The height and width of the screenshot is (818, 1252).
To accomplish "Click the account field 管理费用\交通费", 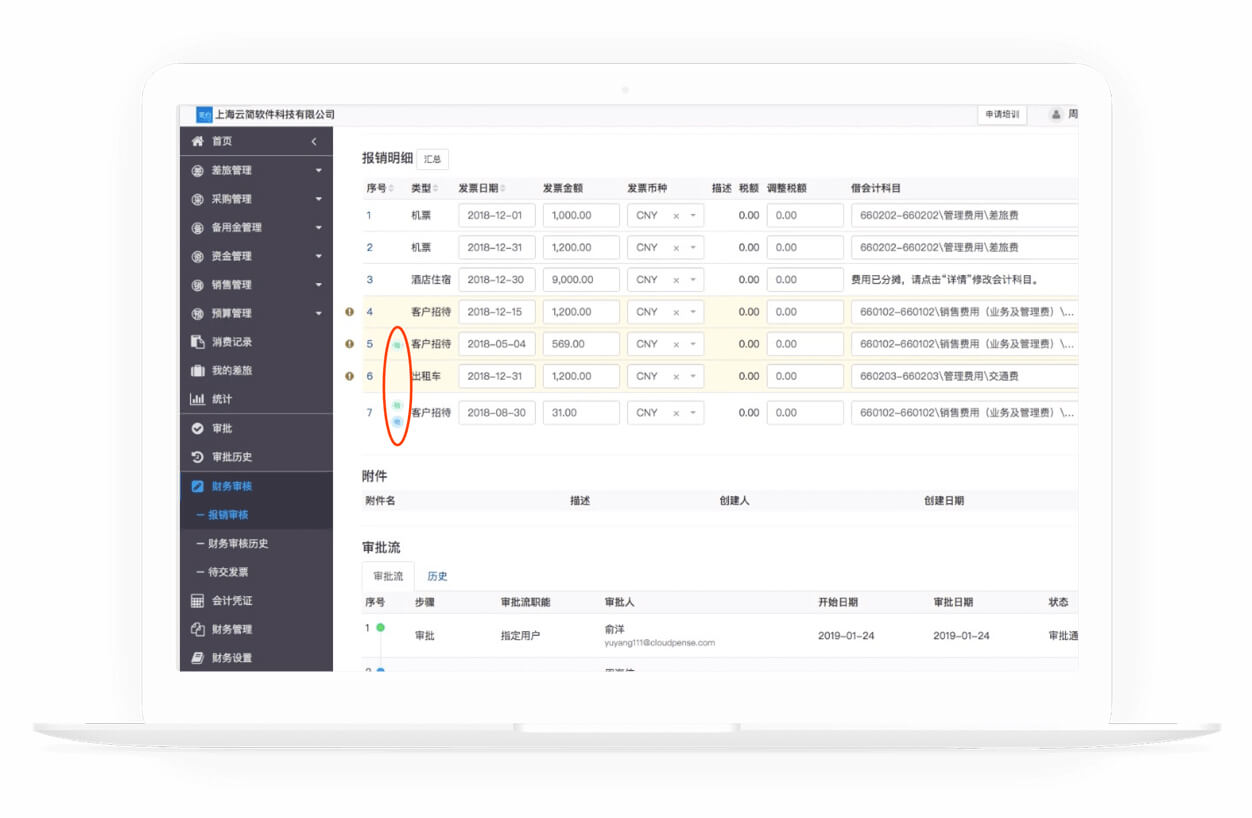I will coord(965,376).
